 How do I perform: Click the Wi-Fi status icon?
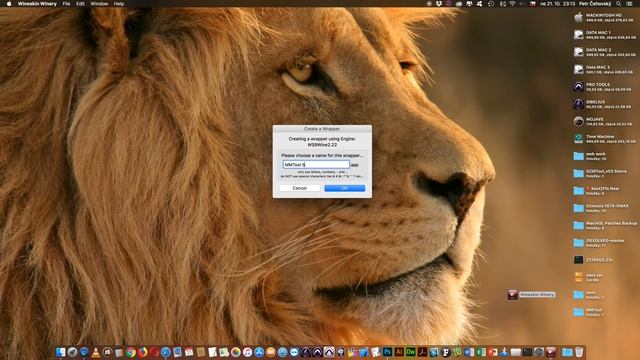click(513, 4)
